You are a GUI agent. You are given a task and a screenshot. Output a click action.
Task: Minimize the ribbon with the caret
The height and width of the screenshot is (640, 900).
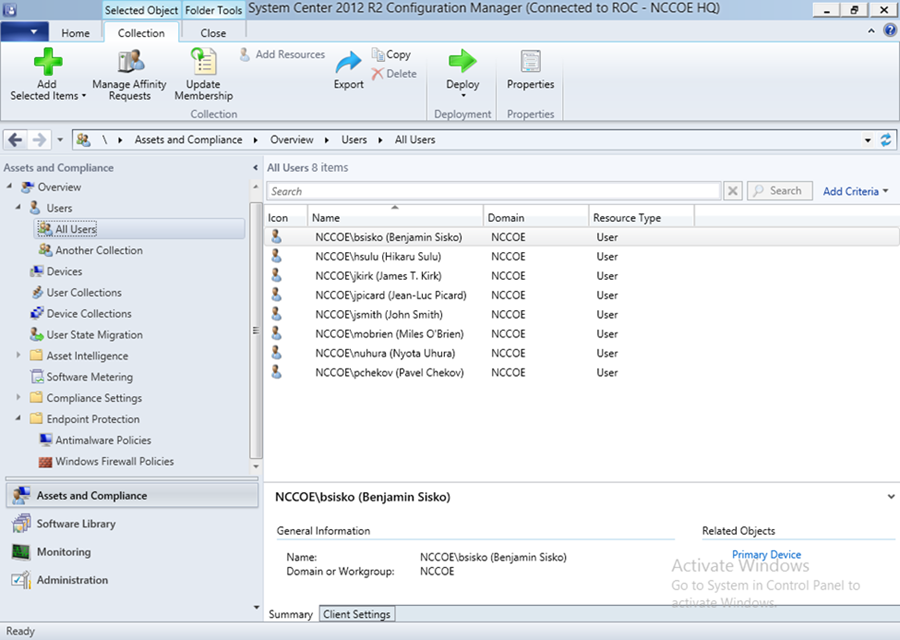click(x=871, y=31)
